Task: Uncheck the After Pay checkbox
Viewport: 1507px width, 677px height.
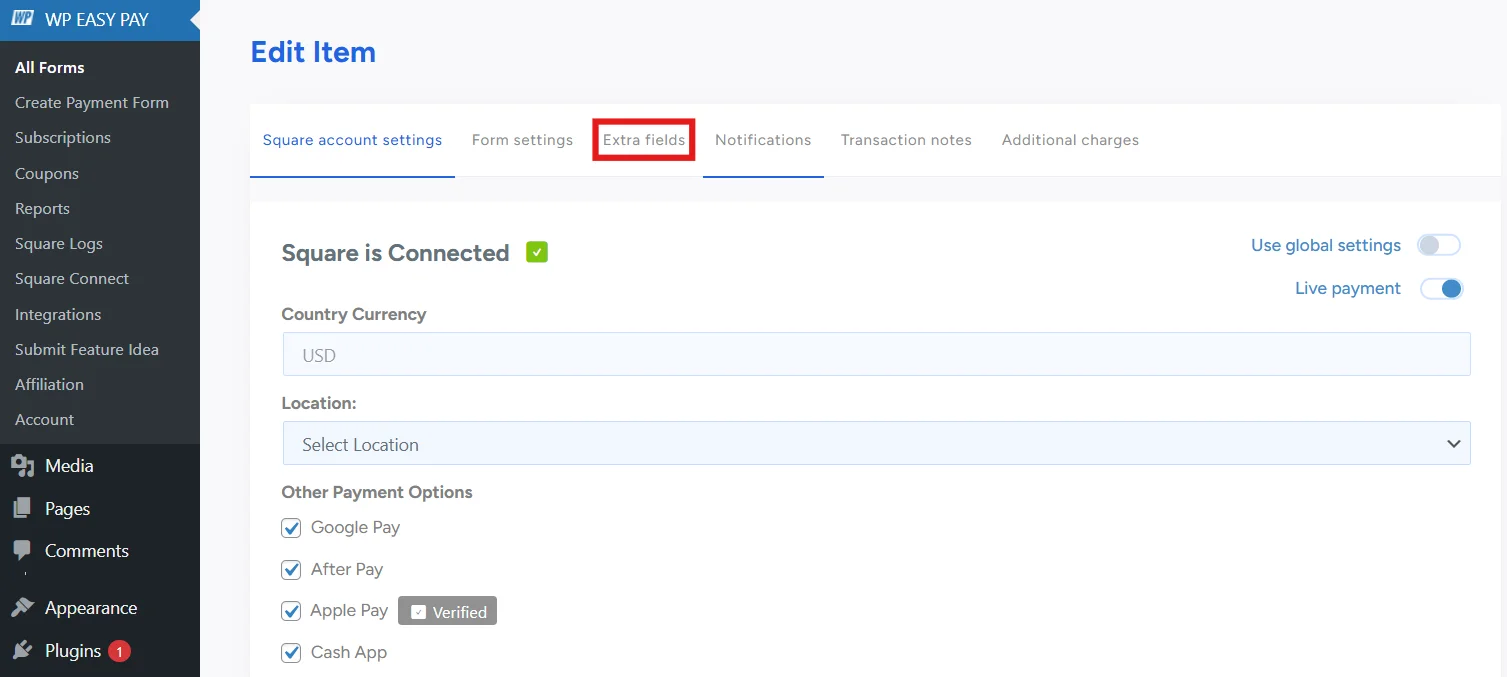Action: [x=291, y=570]
